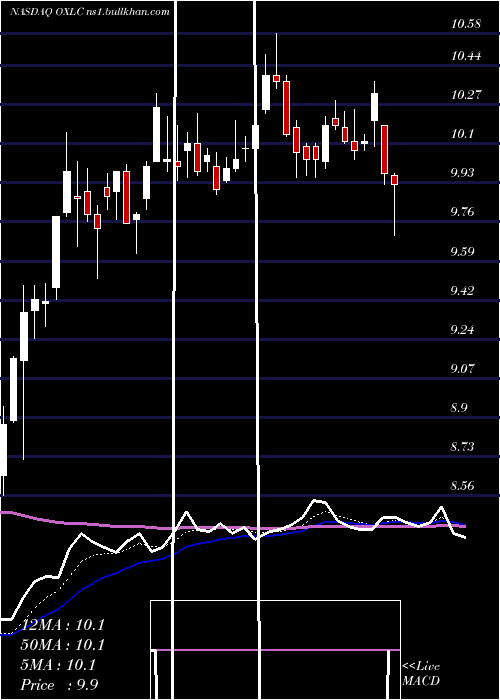Click the 8.9 price axis label
The image size is (500, 700).
[458, 408]
